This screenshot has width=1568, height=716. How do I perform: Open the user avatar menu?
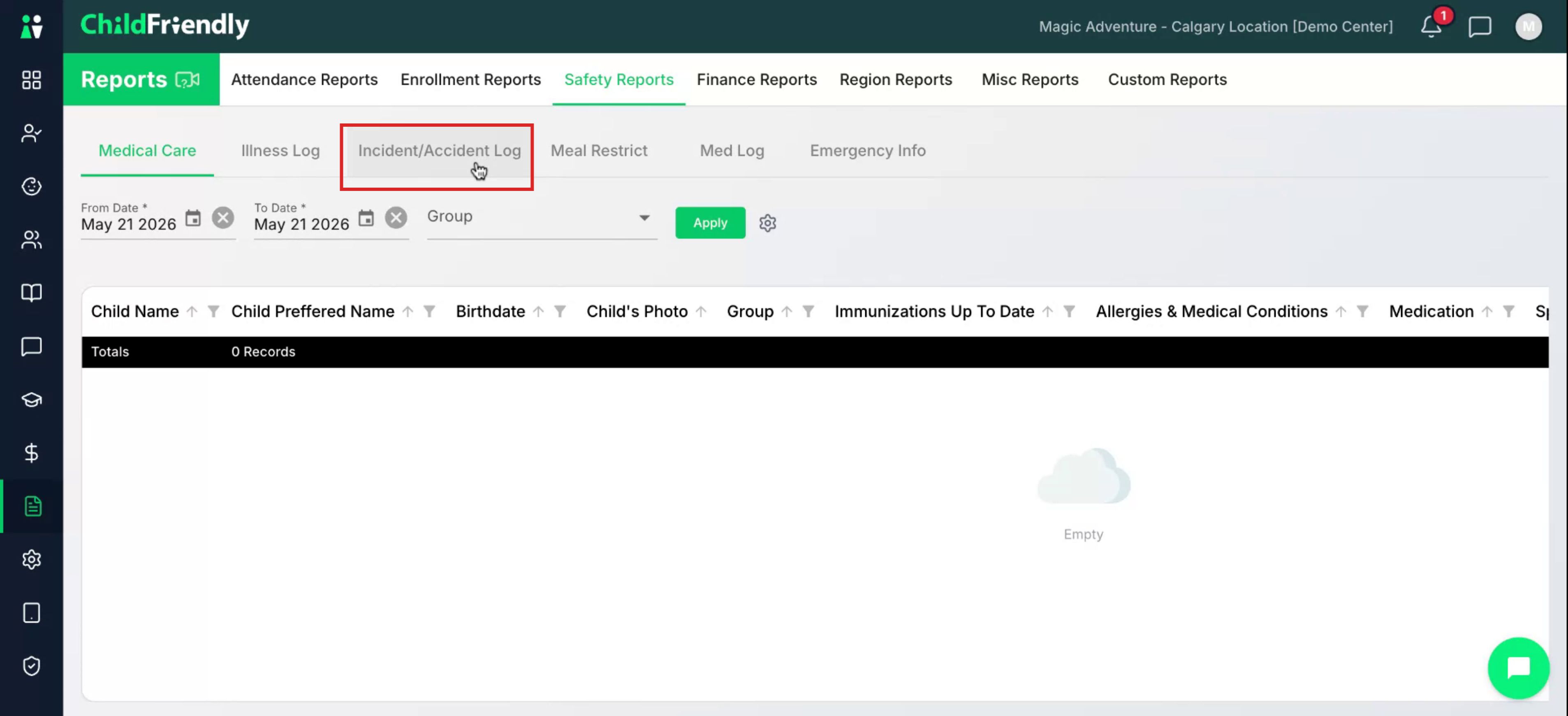click(x=1528, y=27)
